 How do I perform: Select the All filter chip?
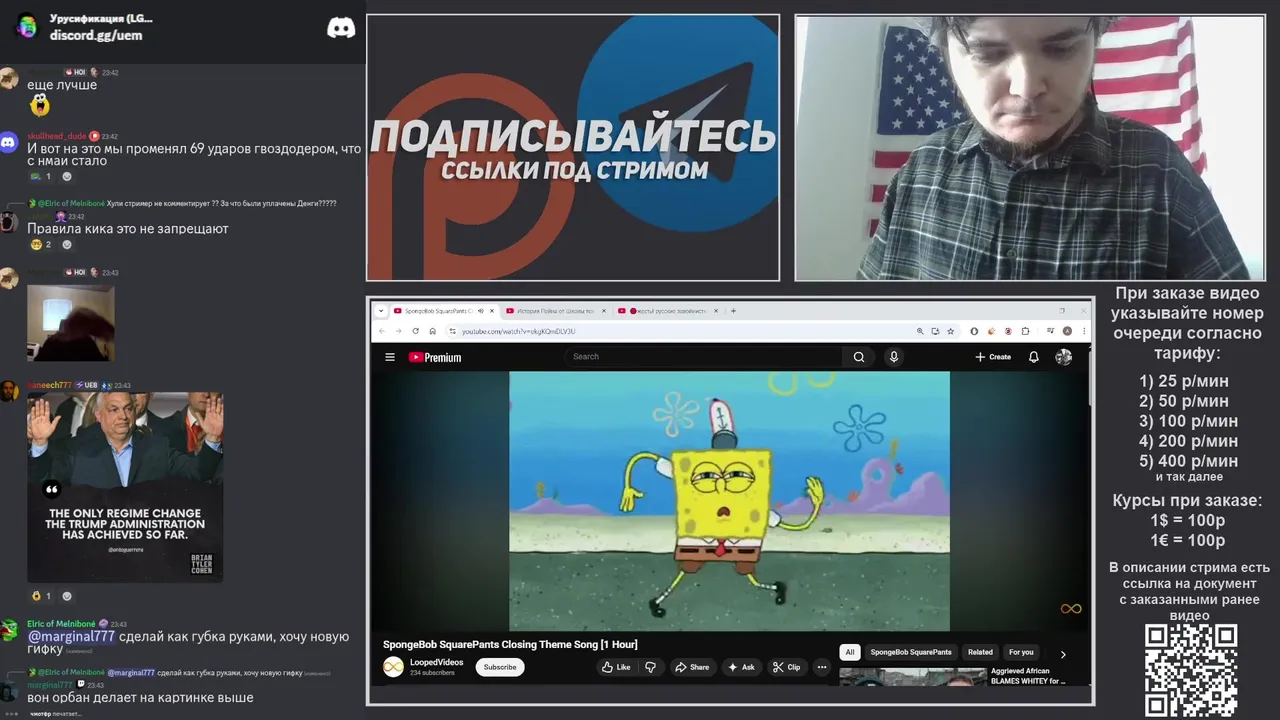pyautogui.click(x=850, y=652)
